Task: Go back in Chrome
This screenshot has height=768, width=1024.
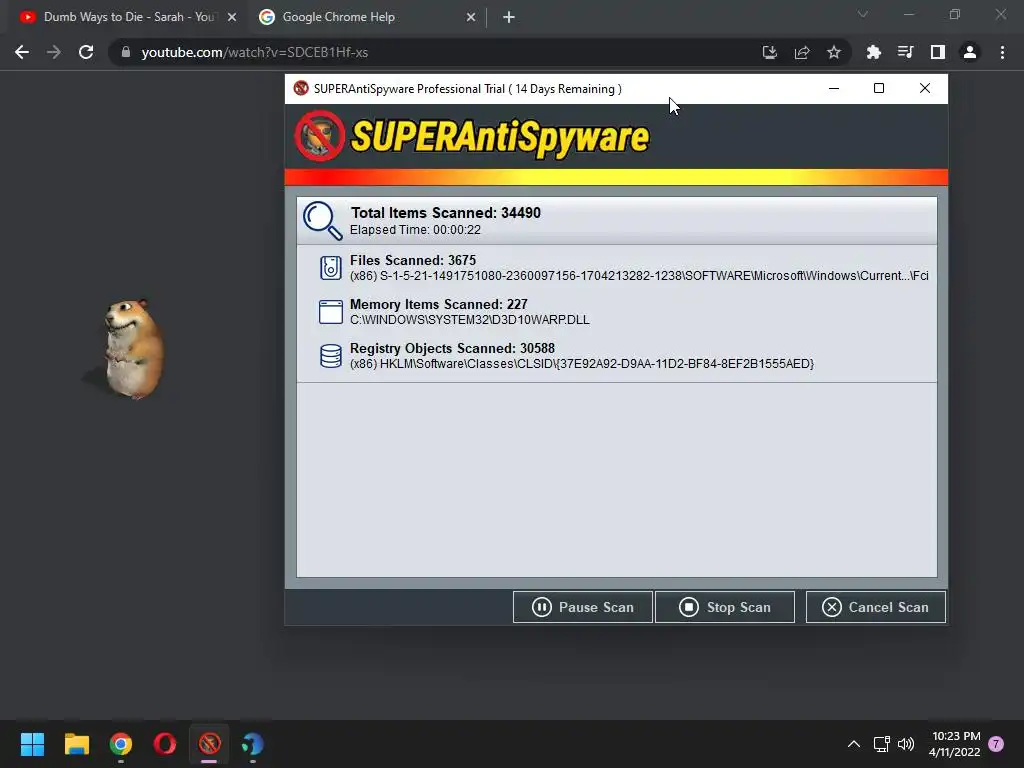Action: (22, 52)
